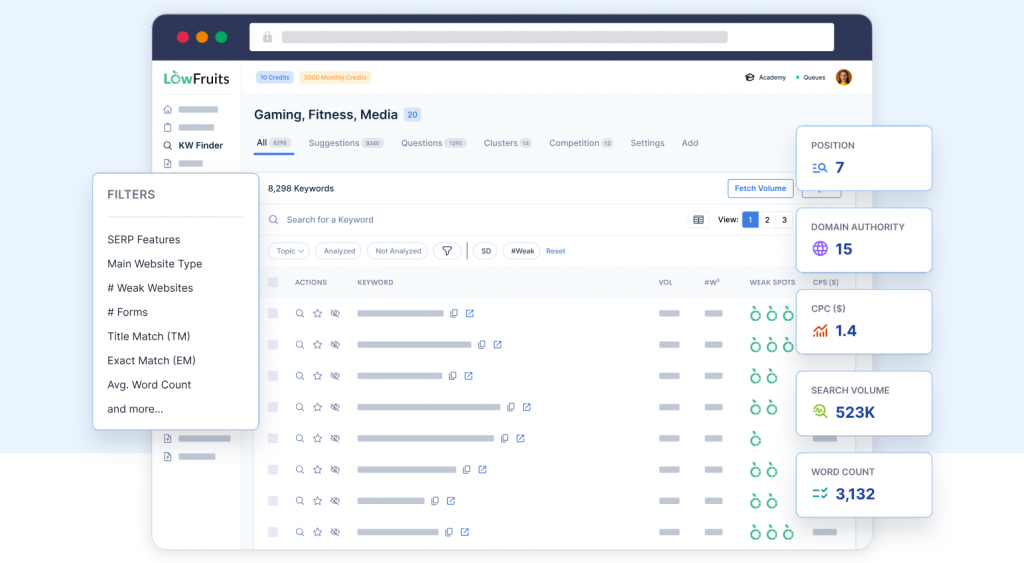Image resolution: width=1024 pixels, height=563 pixels.
Task: Click the analyze magnifier in fifth row
Action: [300, 439]
